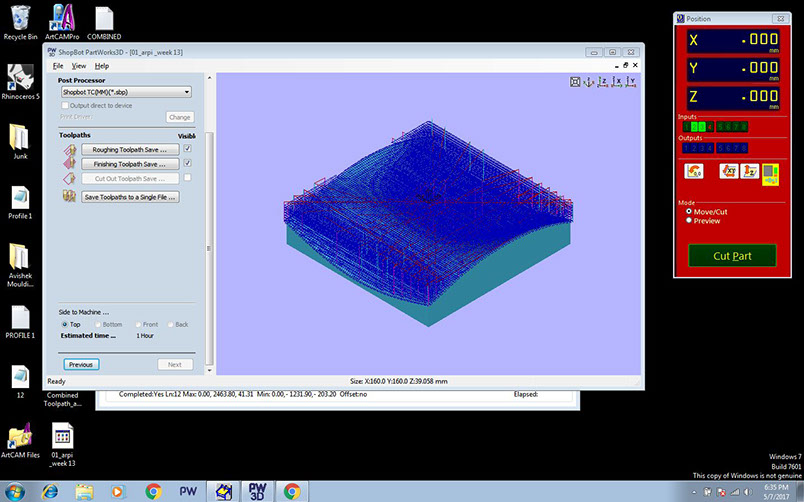The width and height of the screenshot is (804, 502).
Task: Open the ArtCAMPro desktop shortcut
Action: click(62, 23)
